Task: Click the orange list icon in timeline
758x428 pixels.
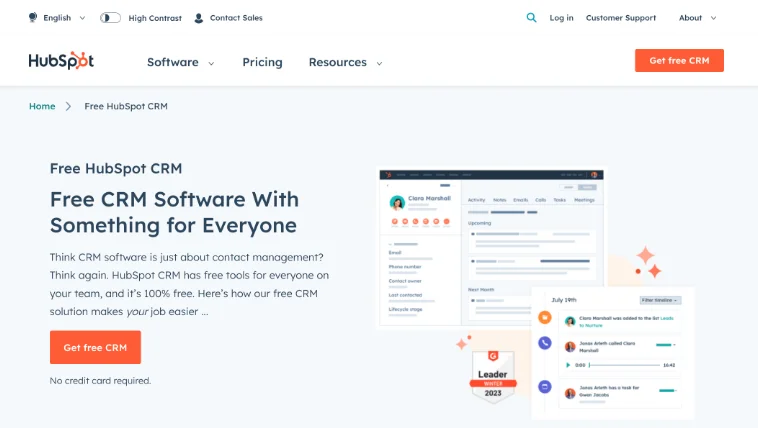Action: [x=545, y=318]
